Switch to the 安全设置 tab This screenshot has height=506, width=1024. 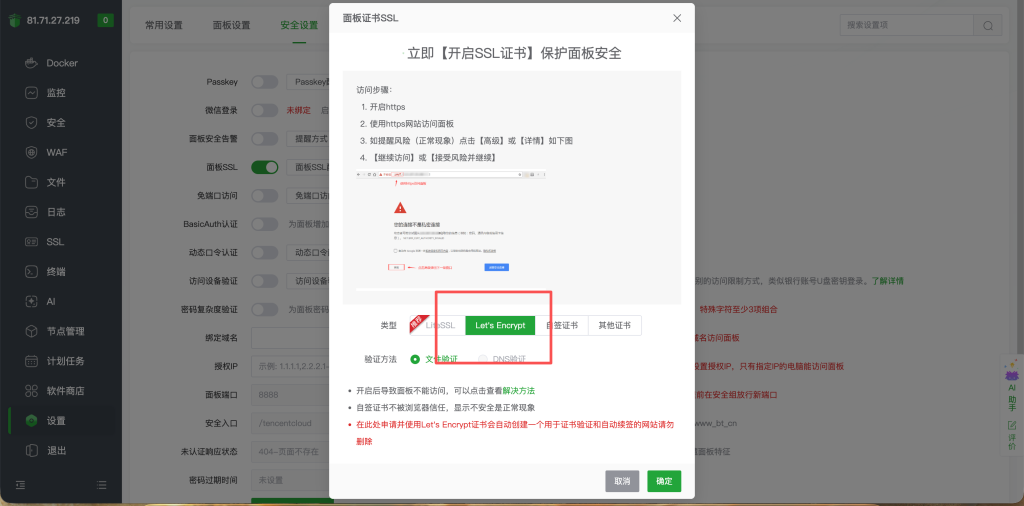coord(299,25)
